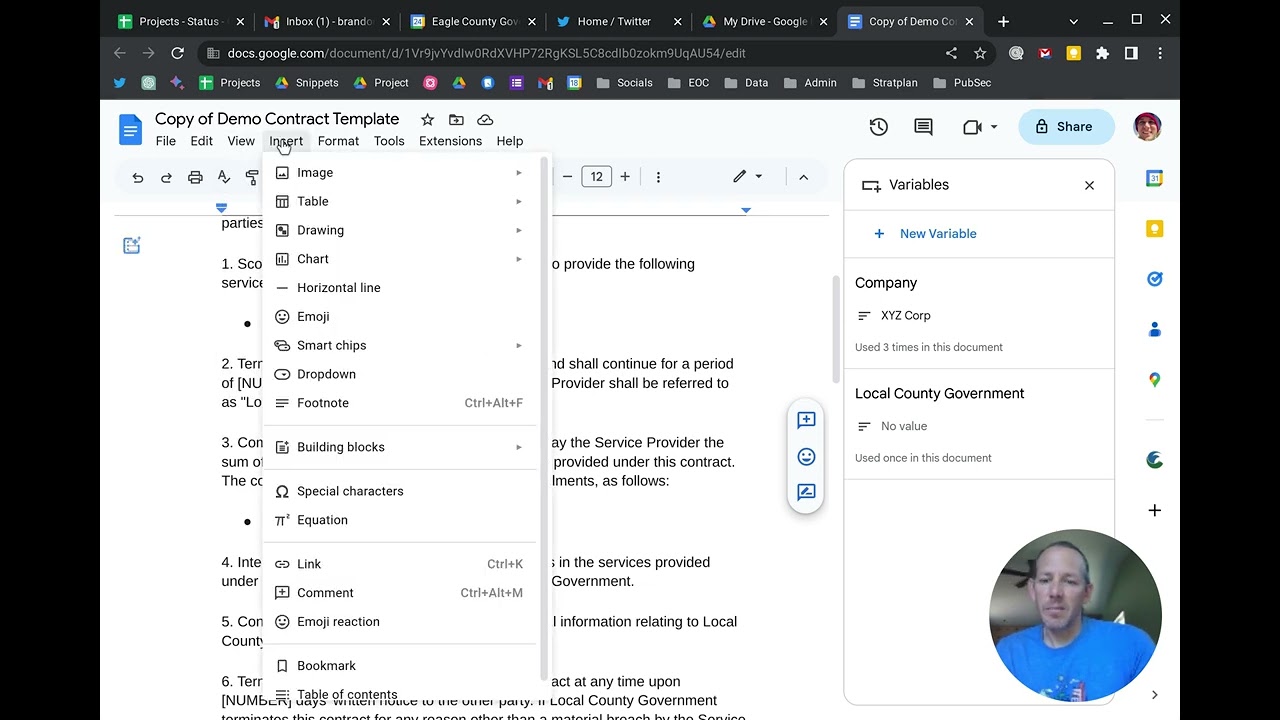
Task: Click the No value field under Local County Government
Action: 903,426
